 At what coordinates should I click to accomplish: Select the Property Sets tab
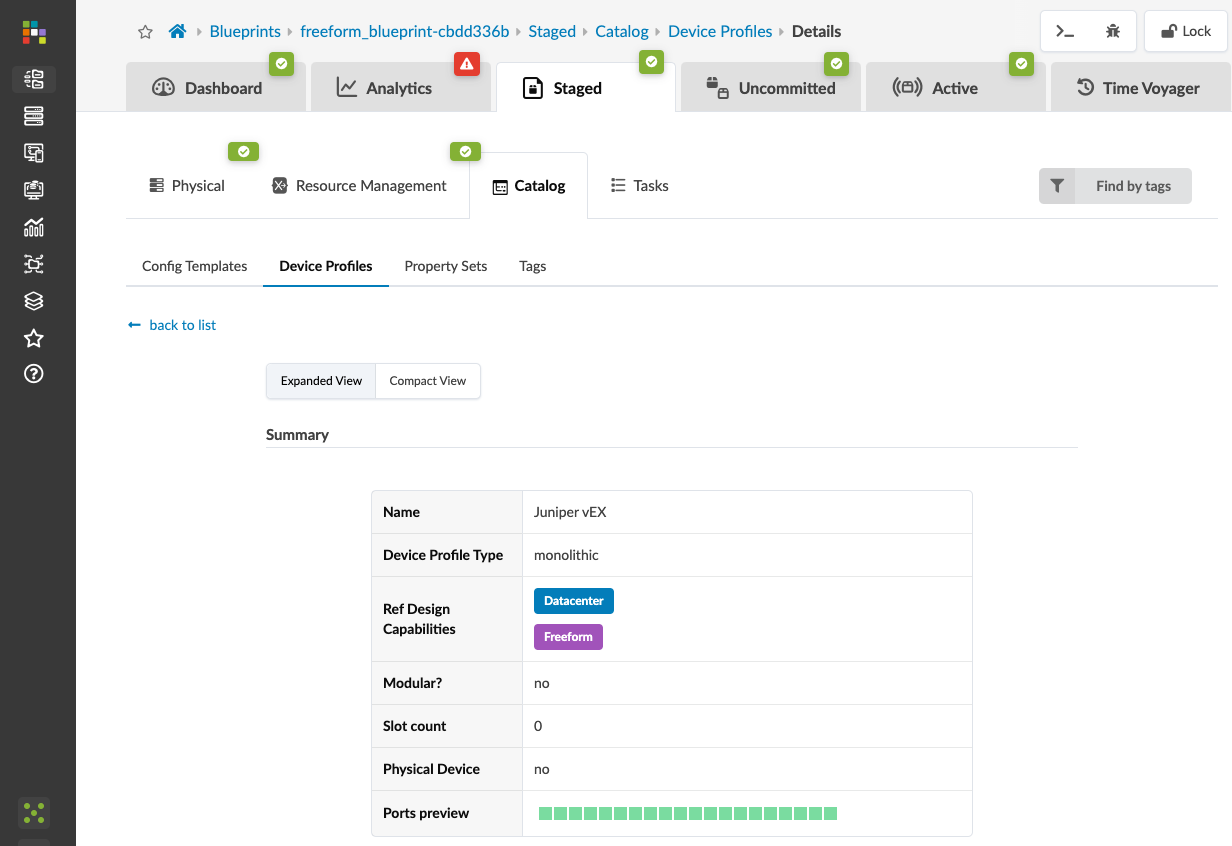pos(446,266)
